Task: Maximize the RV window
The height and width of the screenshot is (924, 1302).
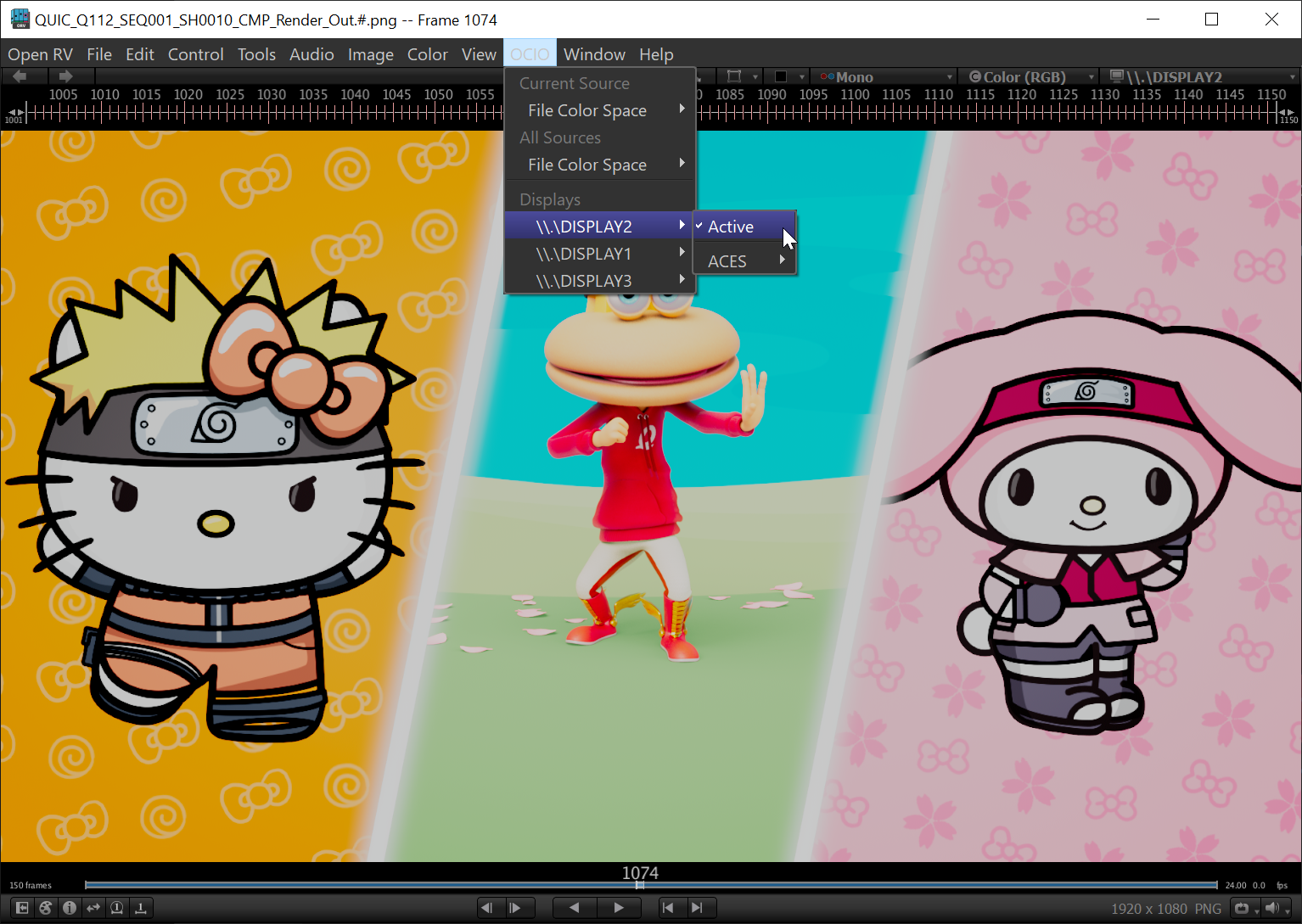Action: click(1211, 20)
